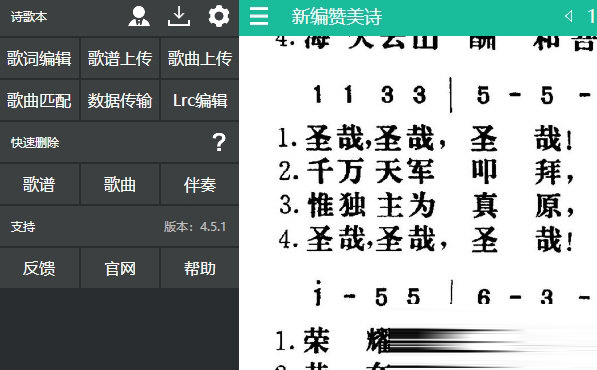Click 歌谱上传 button

(x=120, y=59)
